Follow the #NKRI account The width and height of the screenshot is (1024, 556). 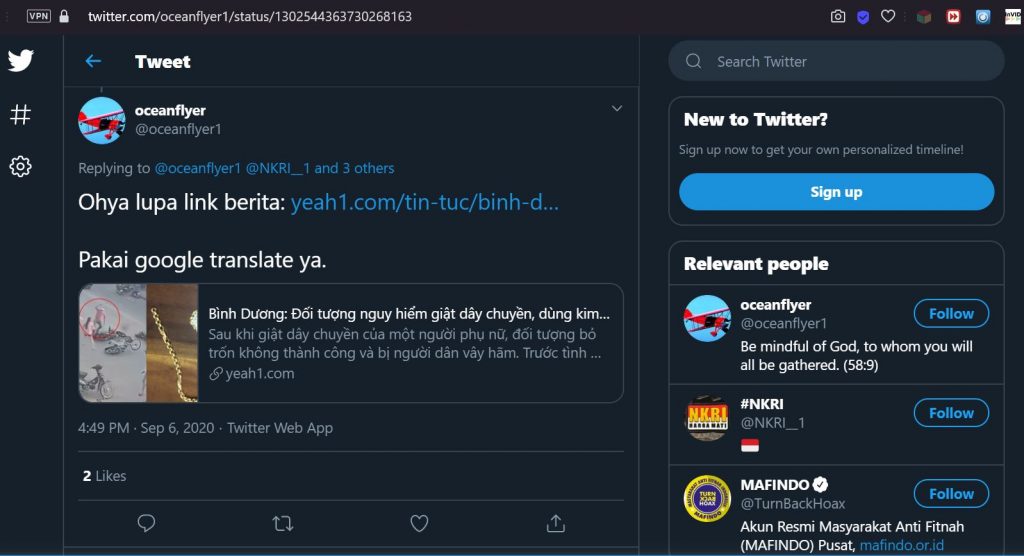click(951, 413)
